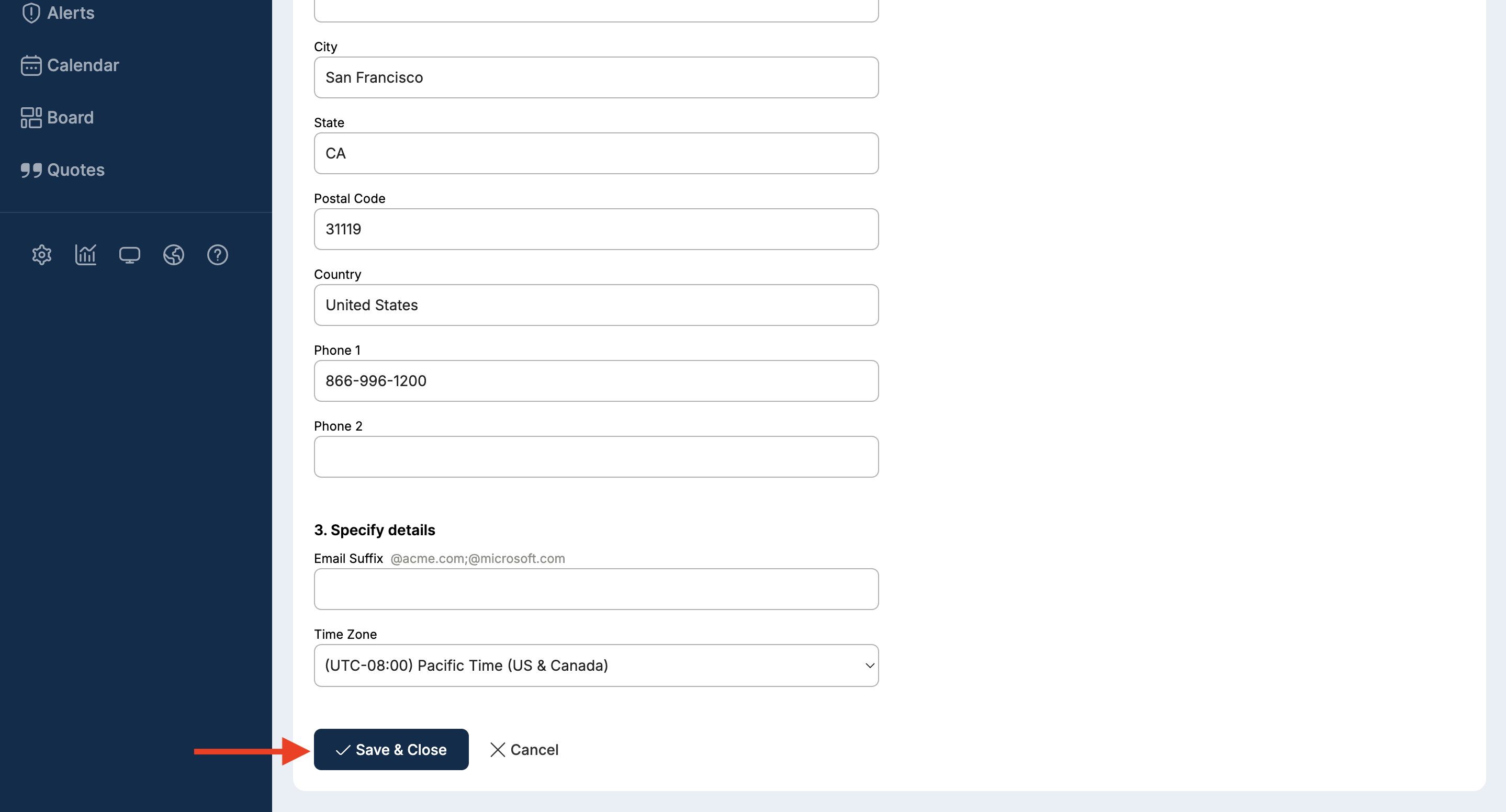Open the Calendar menu item
1506x812 pixels.
click(83, 65)
